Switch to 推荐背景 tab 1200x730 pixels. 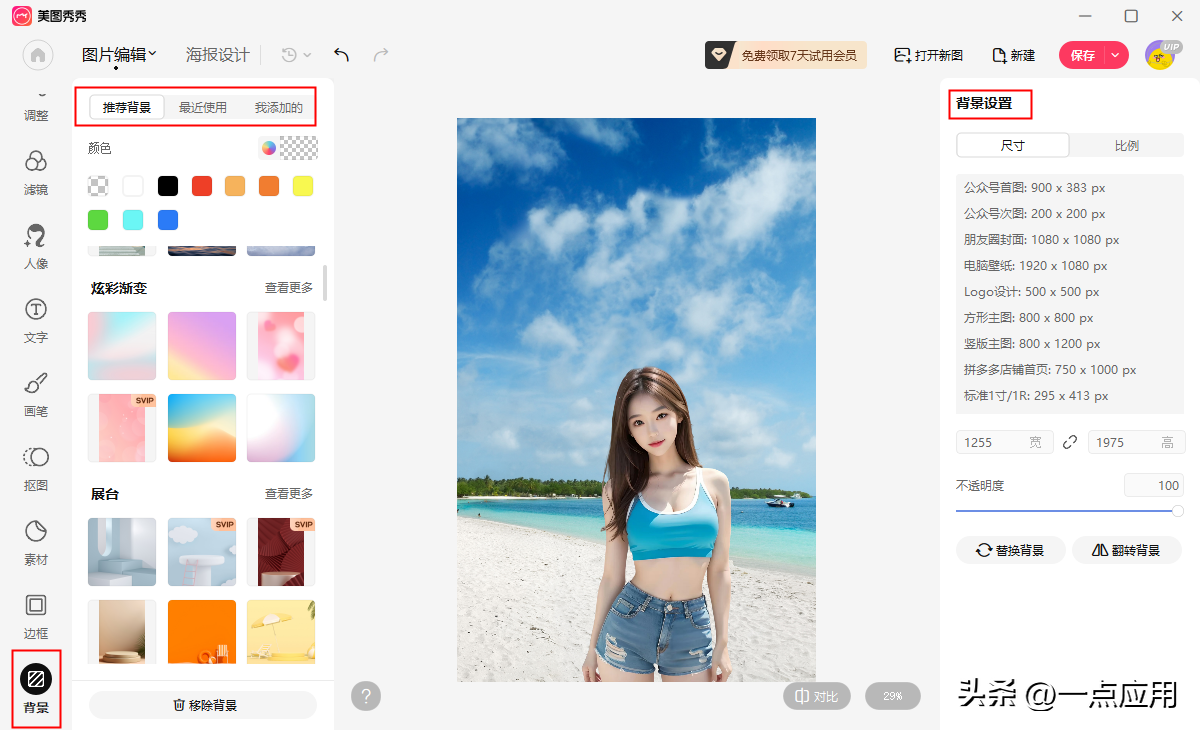pyautogui.click(x=127, y=107)
